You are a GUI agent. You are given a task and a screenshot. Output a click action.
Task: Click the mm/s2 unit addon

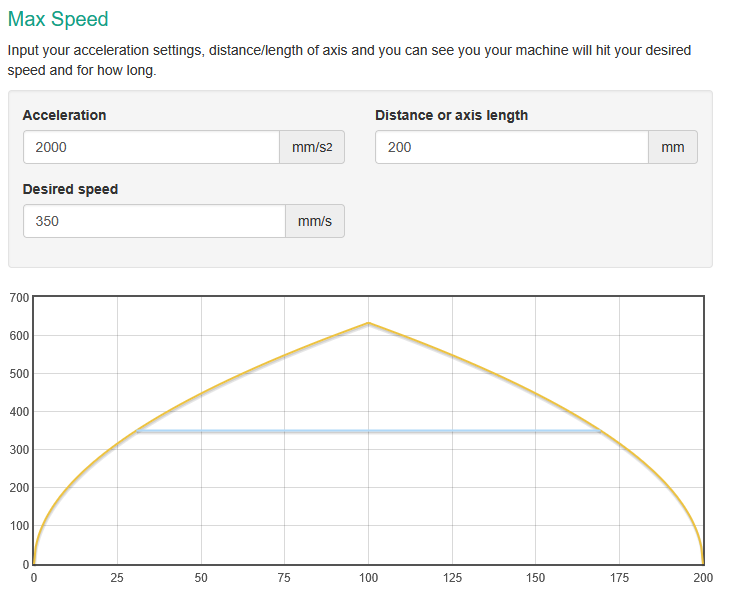click(312, 147)
